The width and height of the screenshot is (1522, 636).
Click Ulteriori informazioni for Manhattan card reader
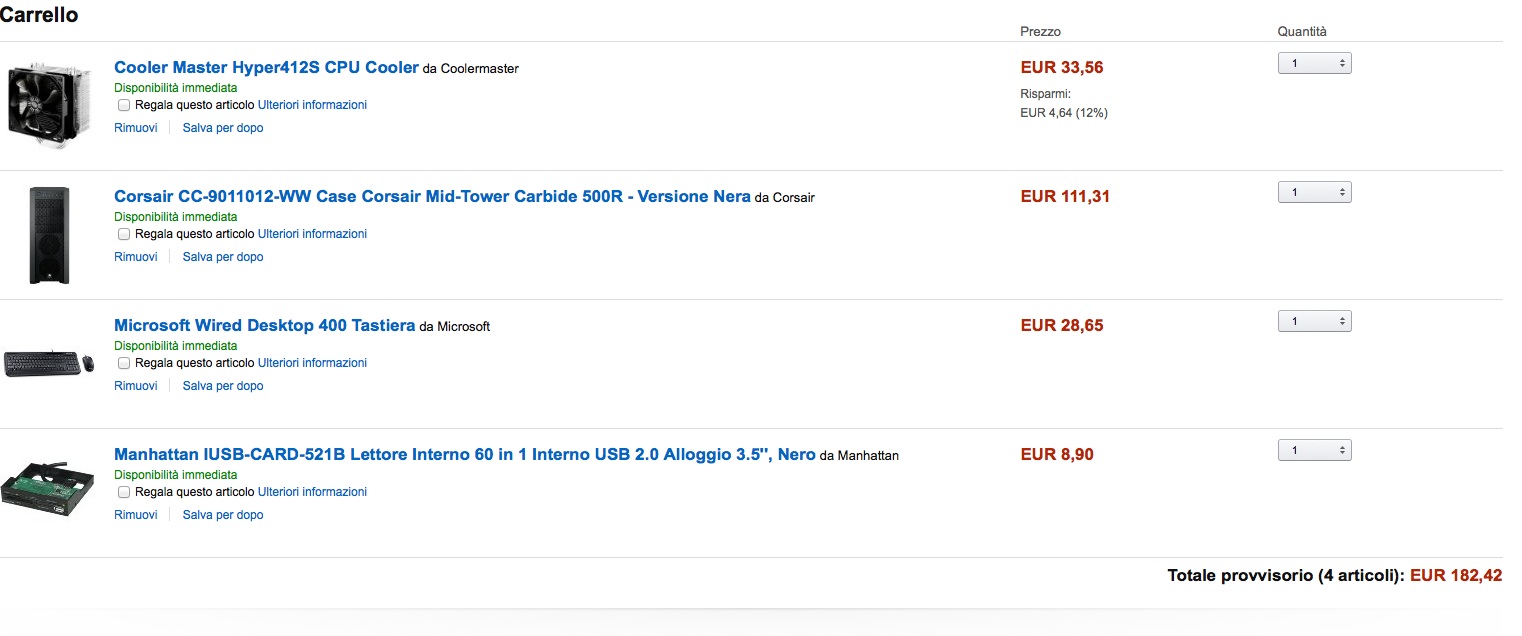click(x=312, y=492)
